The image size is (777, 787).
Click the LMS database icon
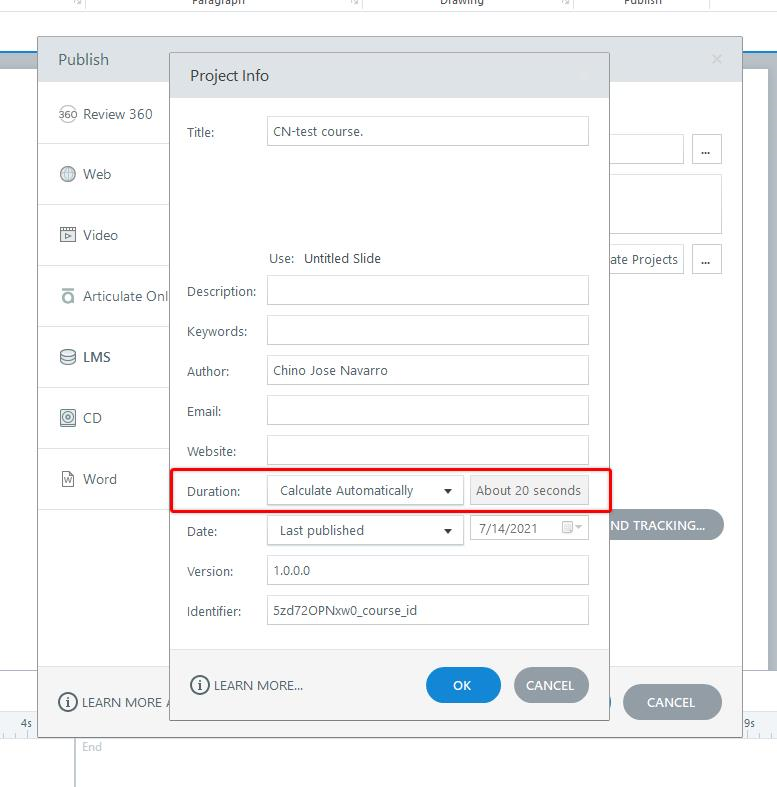pos(68,357)
